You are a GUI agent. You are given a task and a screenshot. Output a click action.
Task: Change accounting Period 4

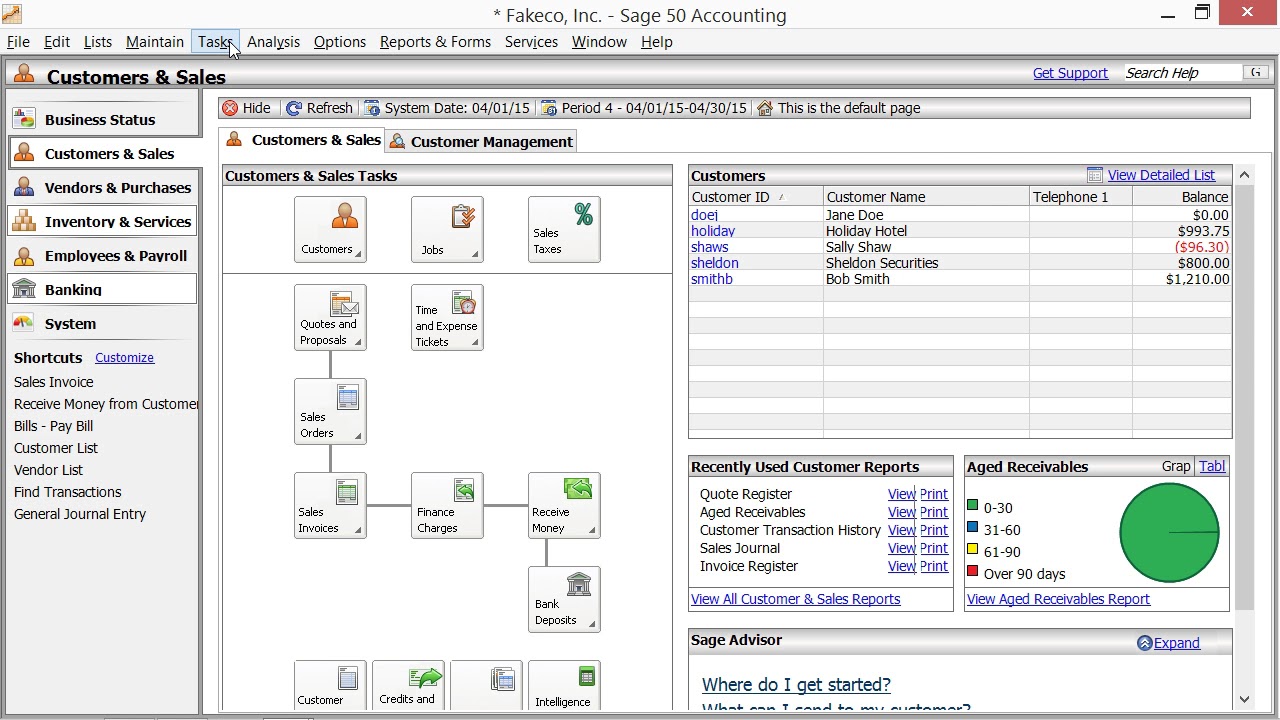tap(644, 108)
